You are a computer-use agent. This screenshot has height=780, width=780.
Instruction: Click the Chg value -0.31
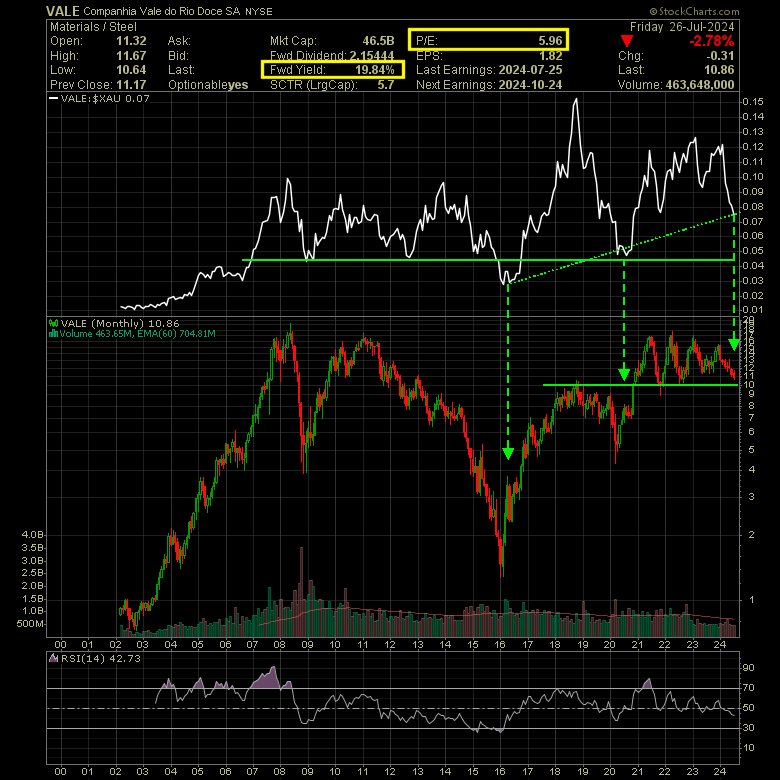[x=720, y=56]
